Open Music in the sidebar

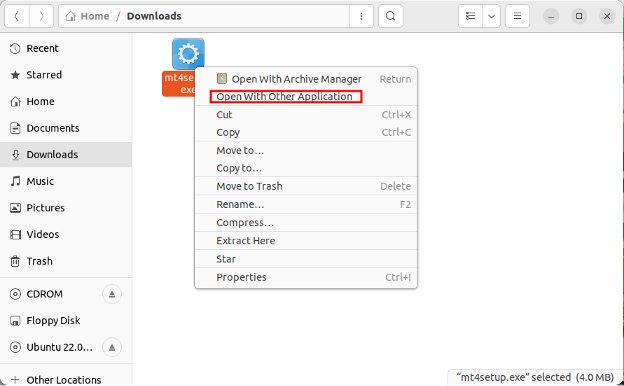point(66,181)
